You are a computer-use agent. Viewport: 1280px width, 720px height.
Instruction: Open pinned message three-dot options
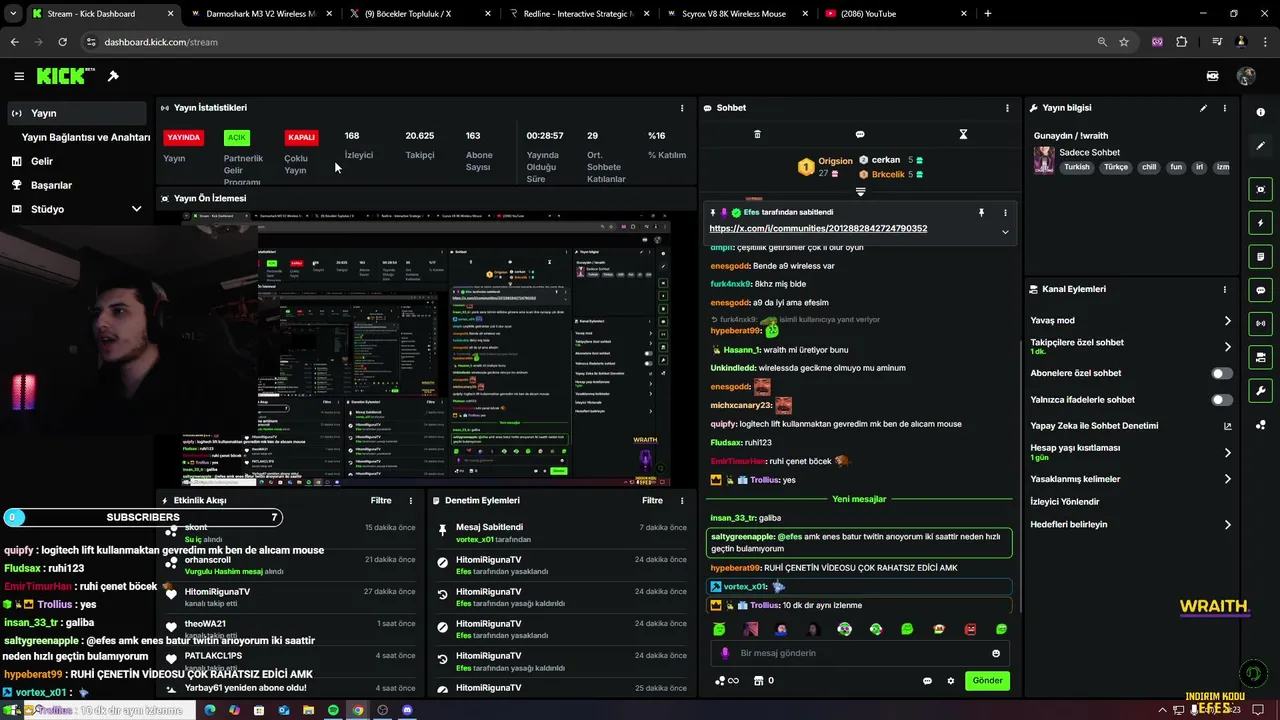[x=1005, y=213]
